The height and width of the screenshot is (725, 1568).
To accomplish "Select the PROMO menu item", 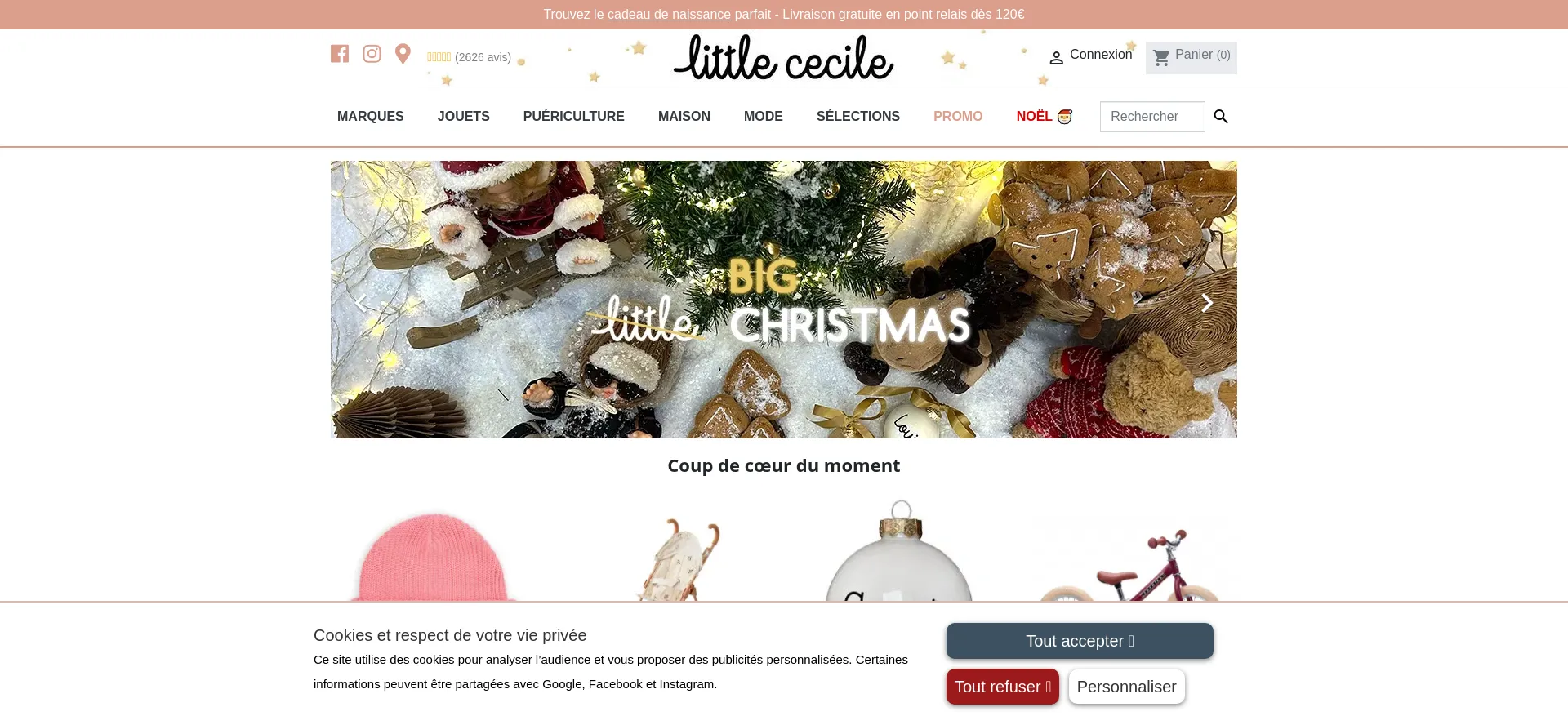I will click(x=958, y=117).
